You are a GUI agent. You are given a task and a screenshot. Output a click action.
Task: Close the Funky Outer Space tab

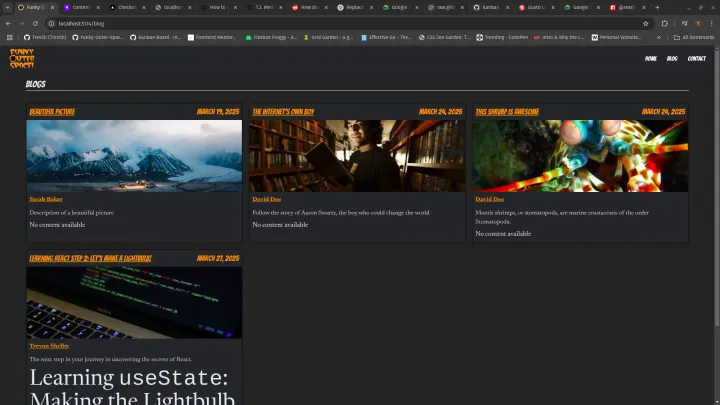(x=52, y=7)
